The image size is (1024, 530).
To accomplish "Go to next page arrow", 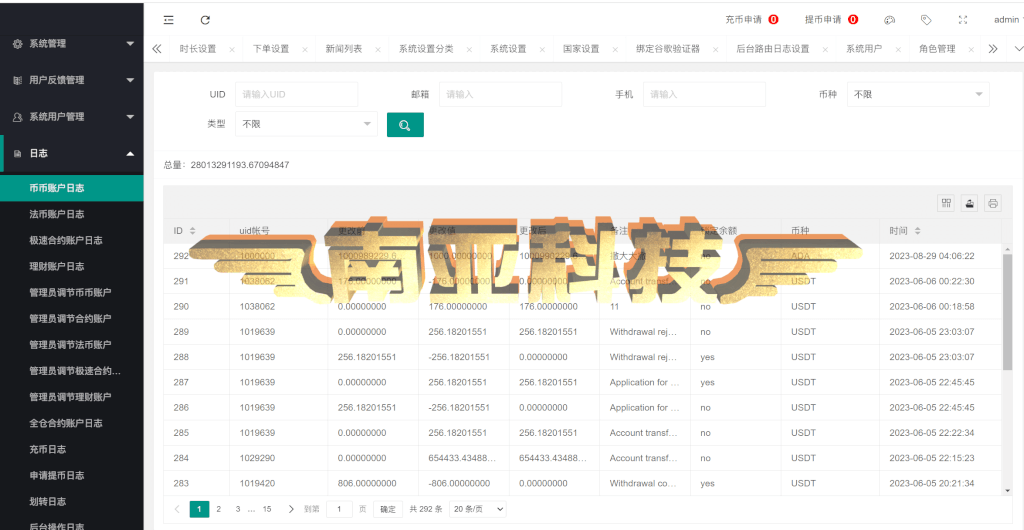I will [291, 509].
